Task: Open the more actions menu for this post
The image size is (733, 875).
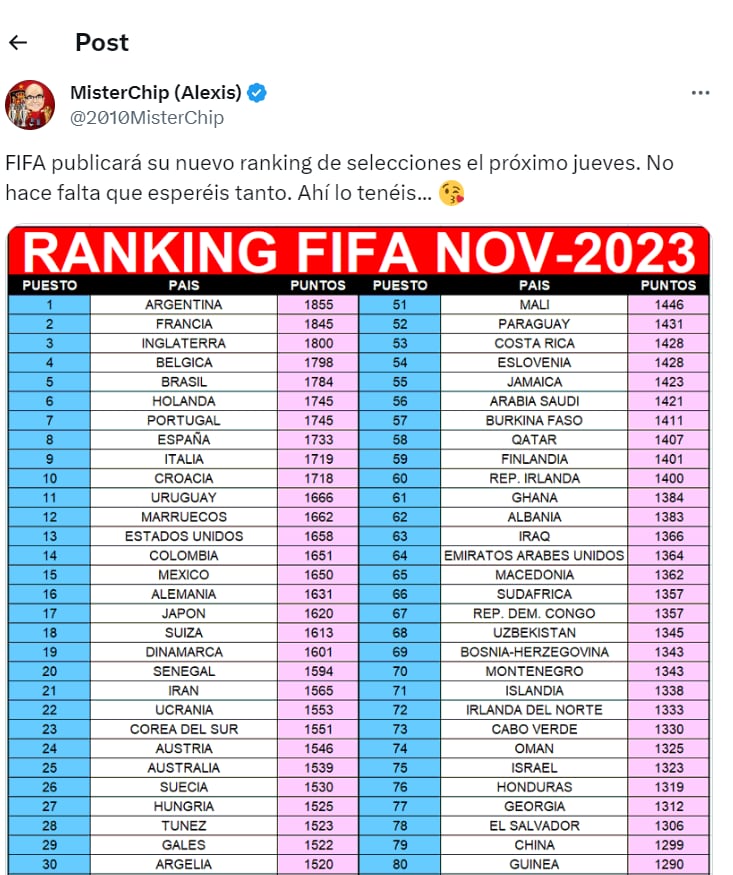Action: 700,91
